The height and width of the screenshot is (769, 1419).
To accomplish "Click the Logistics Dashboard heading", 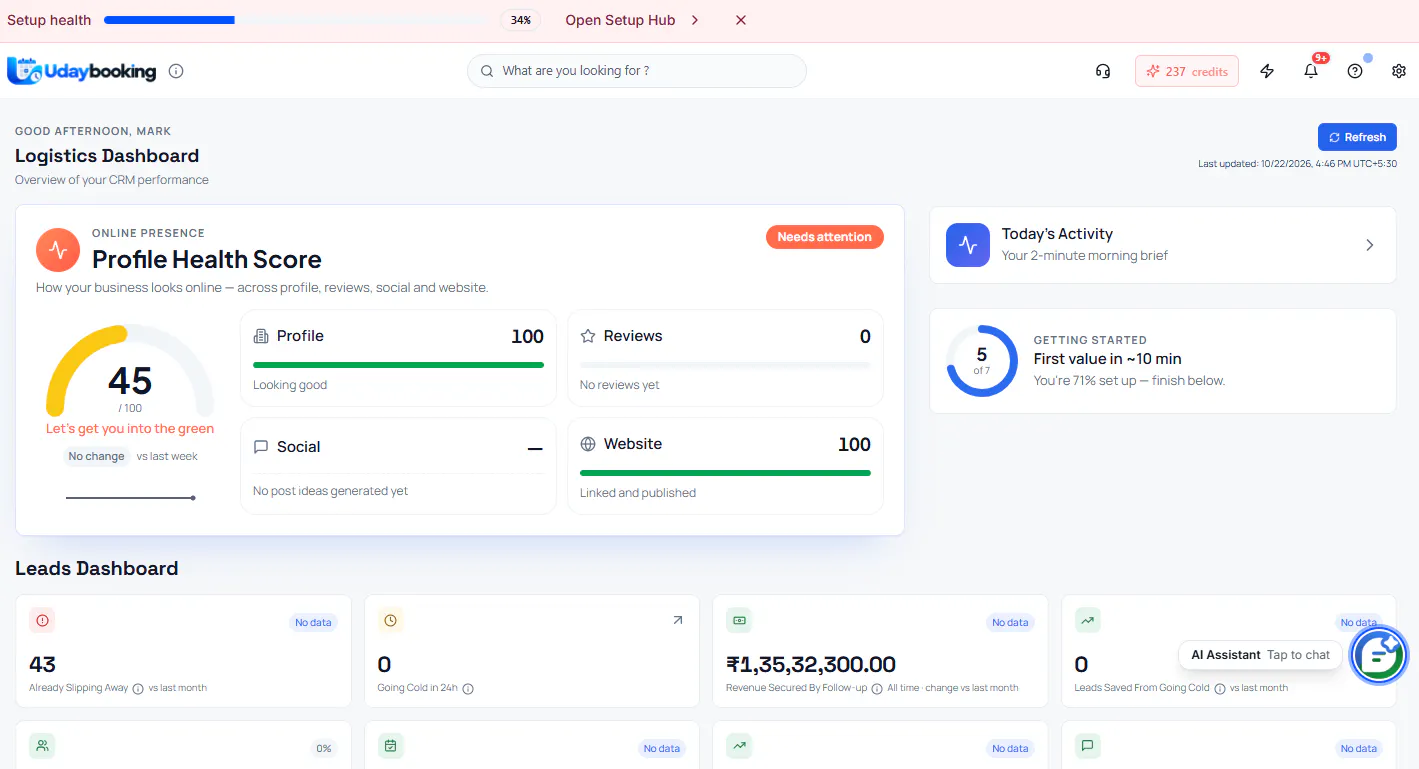I will 107,156.
